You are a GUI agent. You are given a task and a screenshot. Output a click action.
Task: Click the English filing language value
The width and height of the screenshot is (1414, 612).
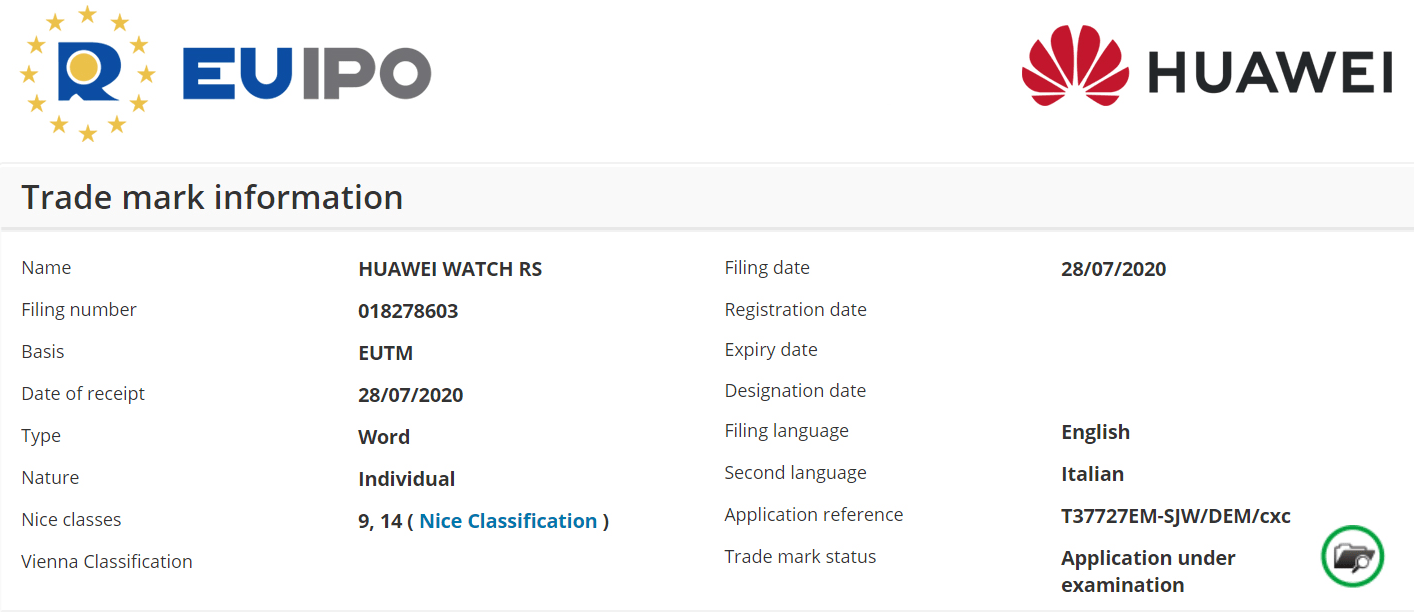[x=1095, y=432]
